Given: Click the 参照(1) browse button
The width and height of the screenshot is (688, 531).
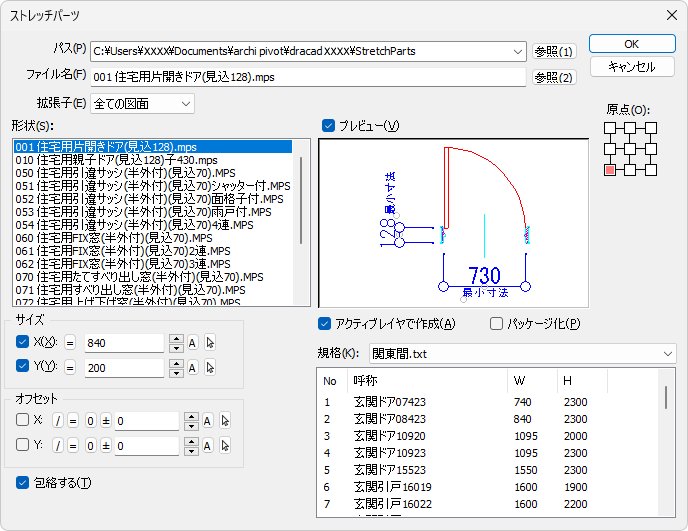Looking at the screenshot, I should pyautogui.click(x=554, y=51).
